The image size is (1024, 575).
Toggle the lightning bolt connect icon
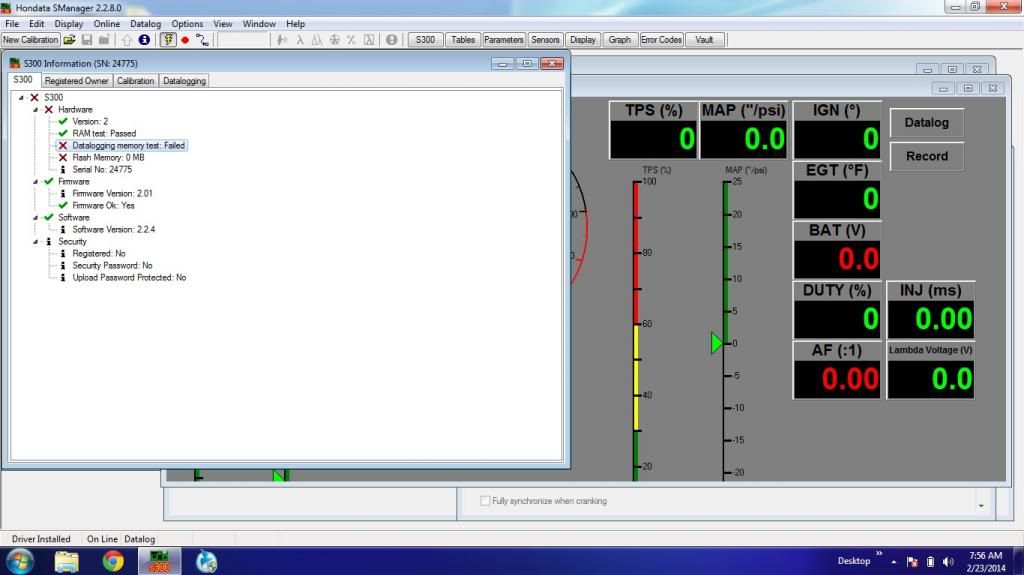(x=168, y=40)
